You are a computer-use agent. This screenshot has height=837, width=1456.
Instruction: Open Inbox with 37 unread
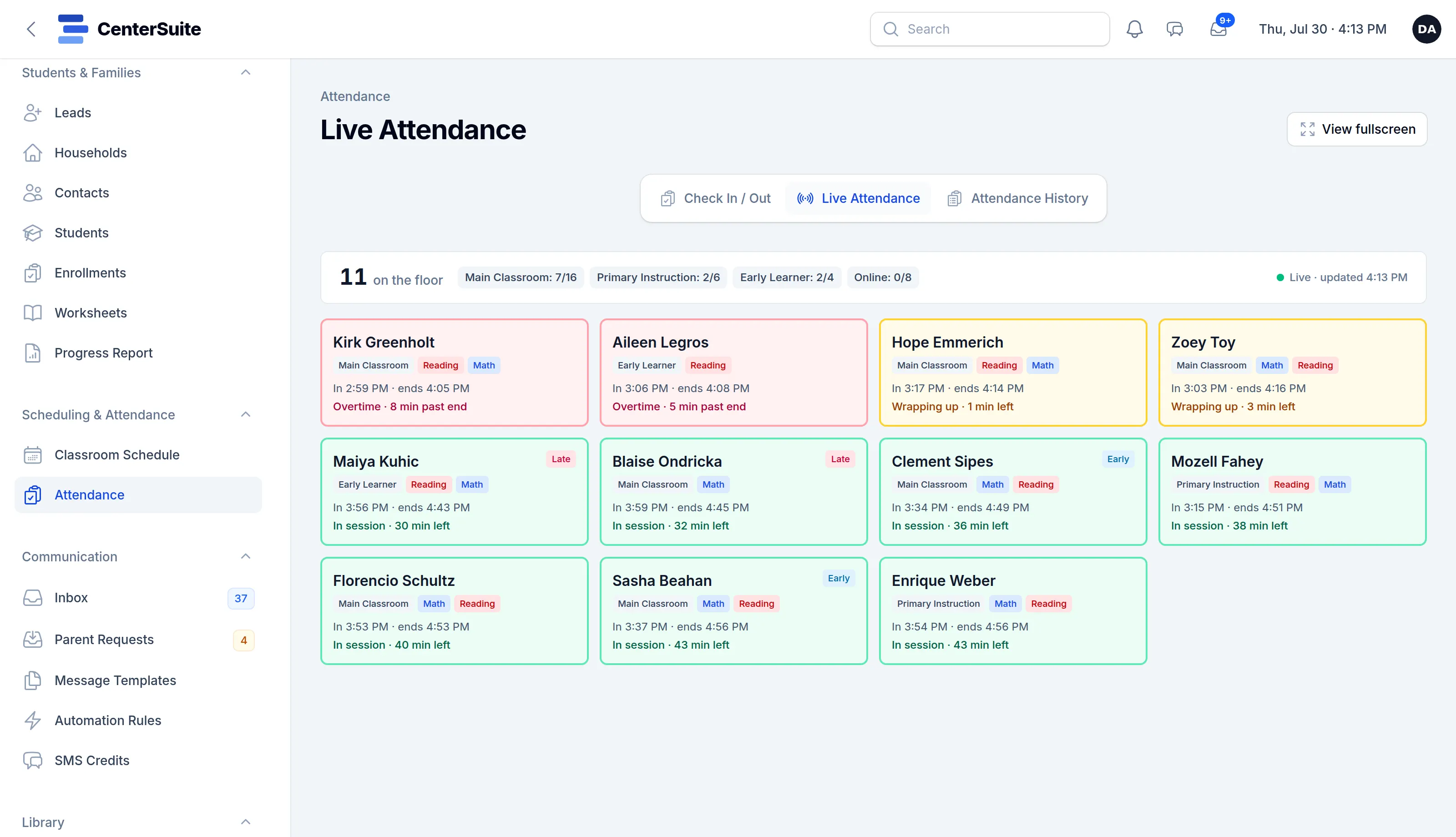pos(138,598)
